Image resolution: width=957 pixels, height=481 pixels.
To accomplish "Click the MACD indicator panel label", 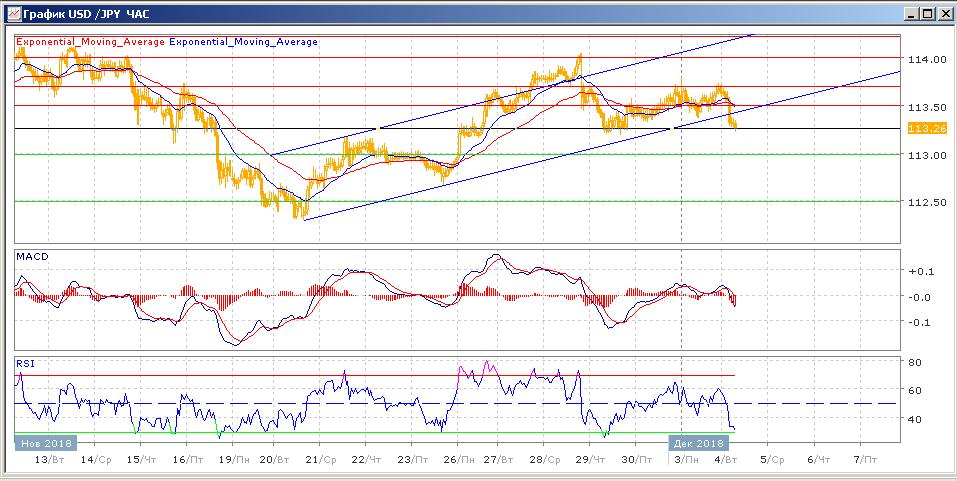I will (32, 257).
